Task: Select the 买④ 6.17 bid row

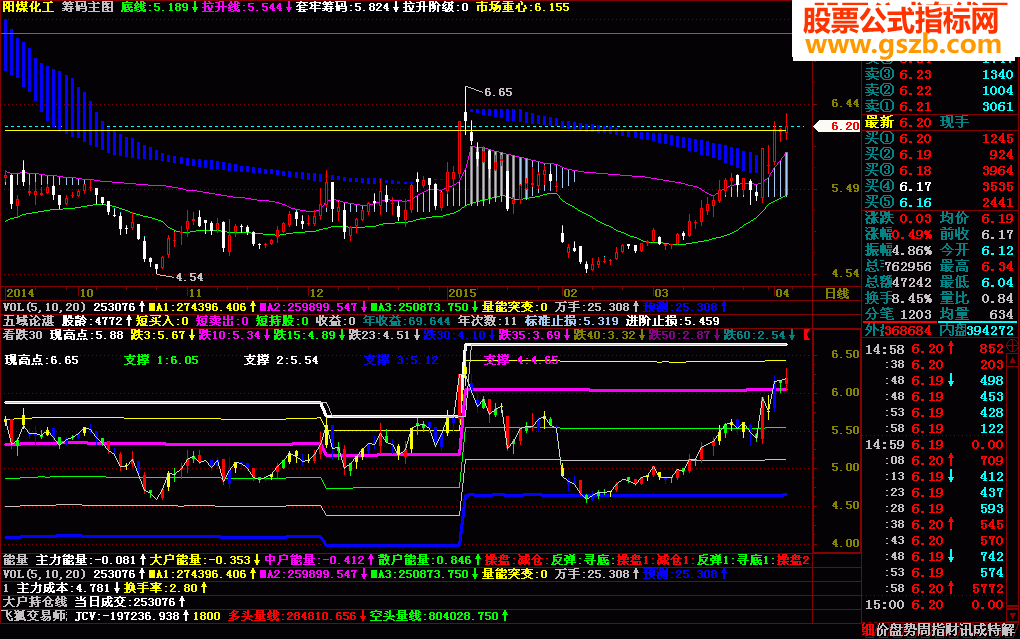Action: pyautogui.click(x=939, y=187)
